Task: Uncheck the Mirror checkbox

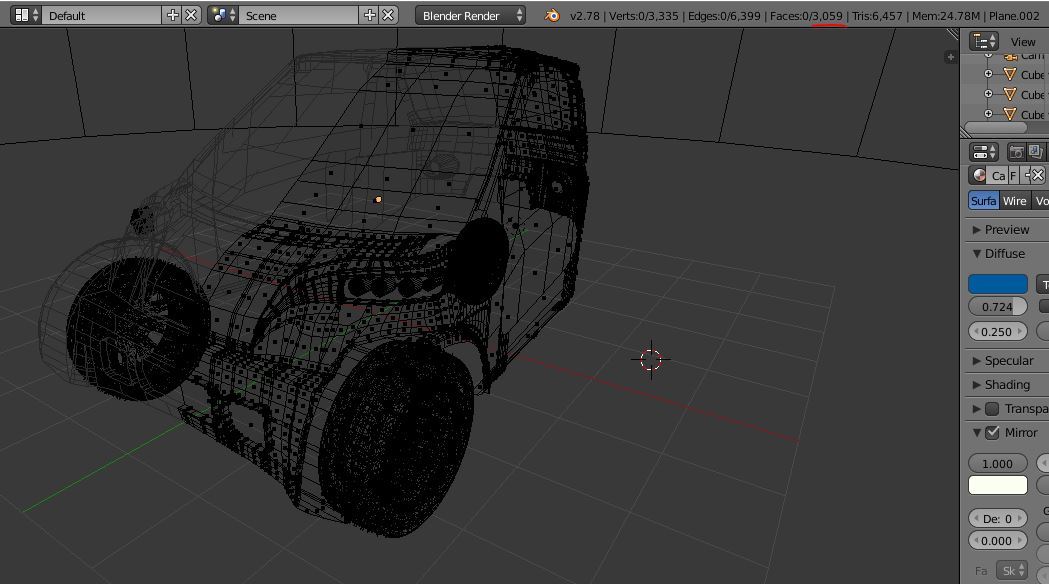Action: pyautogui.click(x=992, y=433)
